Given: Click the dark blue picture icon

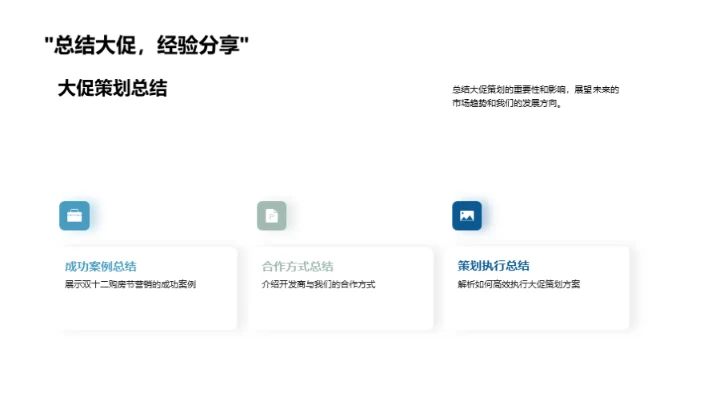Looking at the screenshot, I should click(467, 216).
